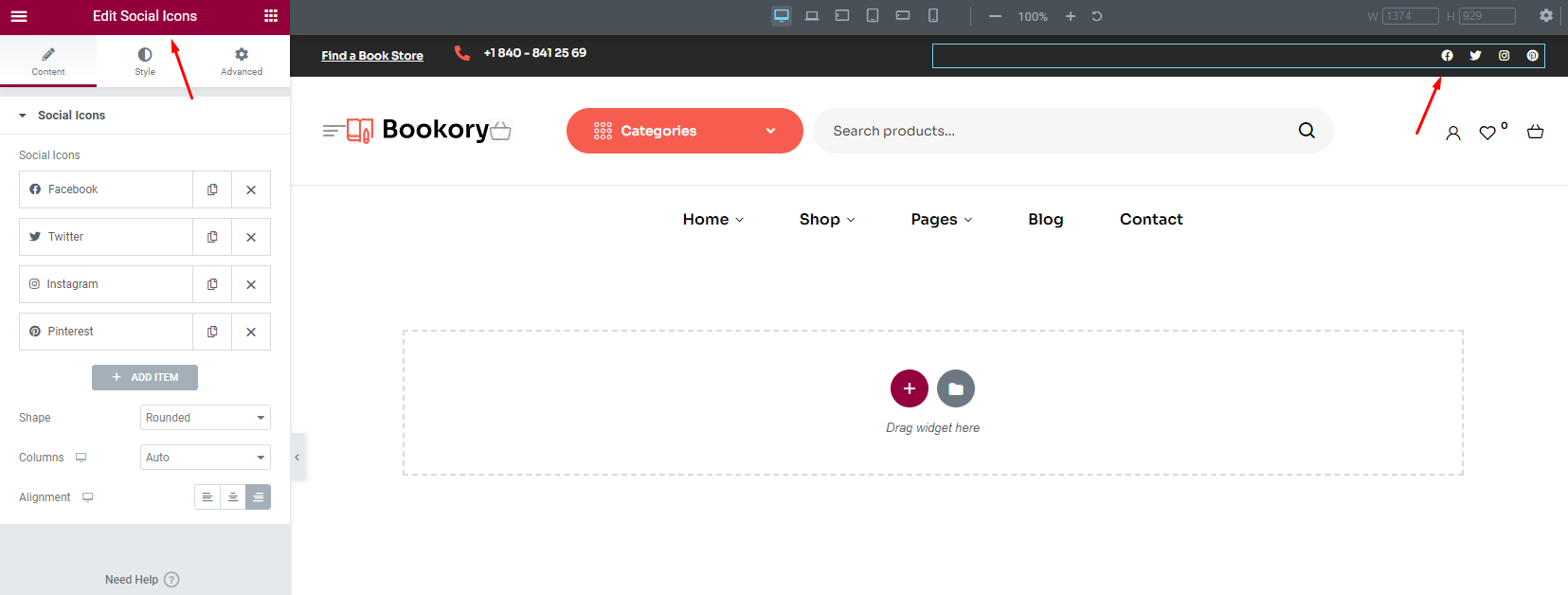Collapse the Social Icons section
Screen dimensions: 1568x595
click(23, 116)
